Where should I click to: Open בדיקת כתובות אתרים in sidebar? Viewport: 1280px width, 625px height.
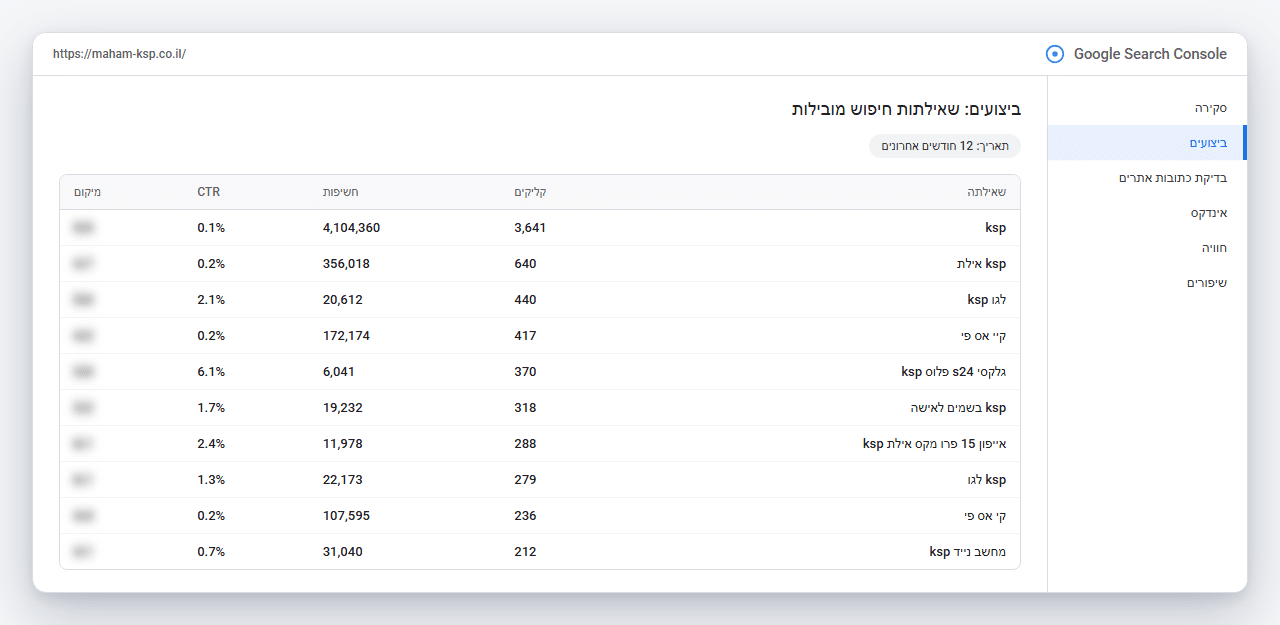pos(1173,178)
